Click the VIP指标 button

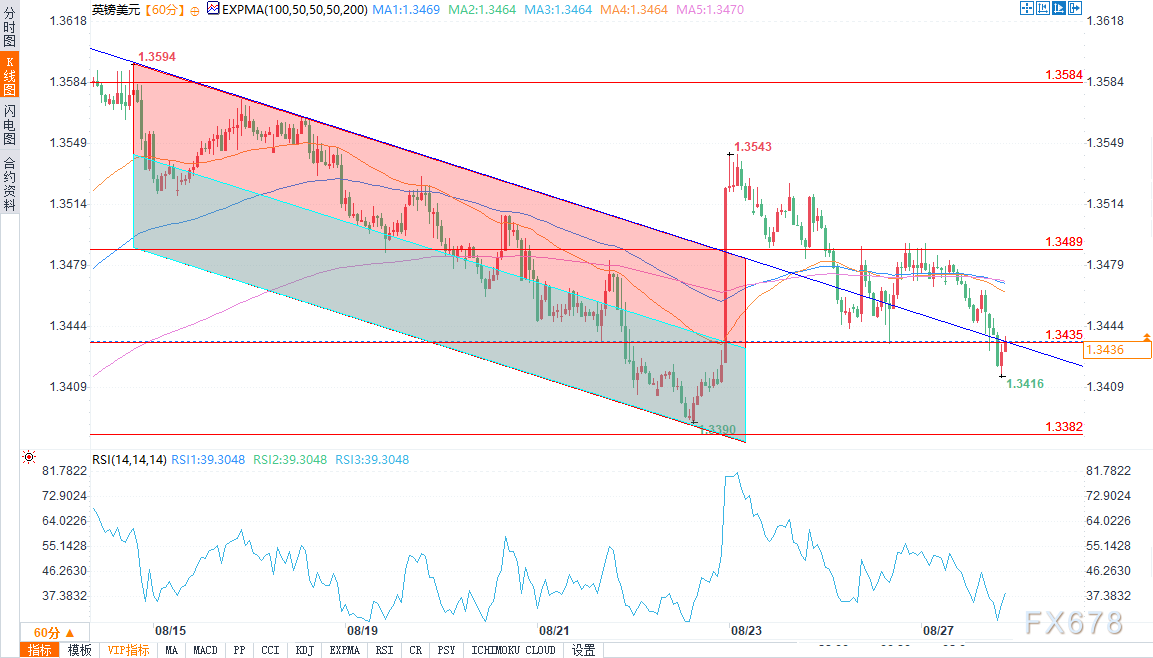coord(128,650)
